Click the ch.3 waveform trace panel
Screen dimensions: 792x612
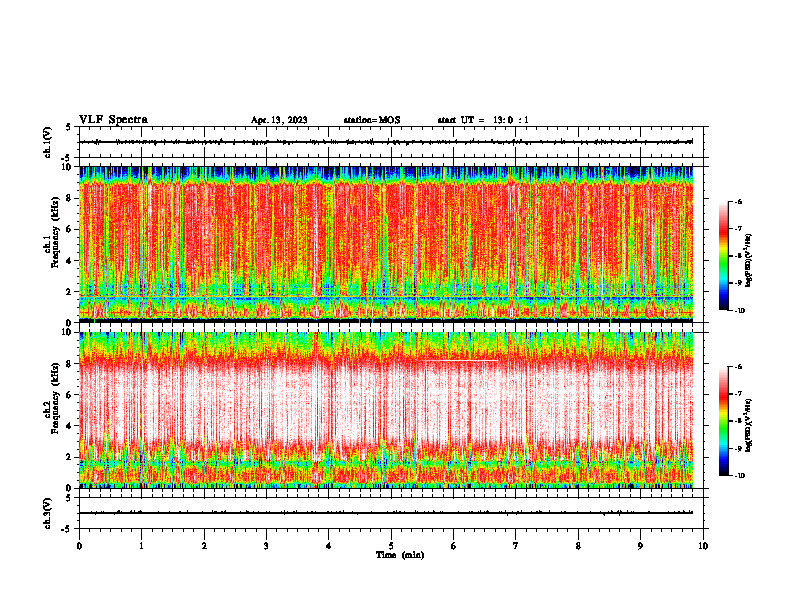click(390, 513)
